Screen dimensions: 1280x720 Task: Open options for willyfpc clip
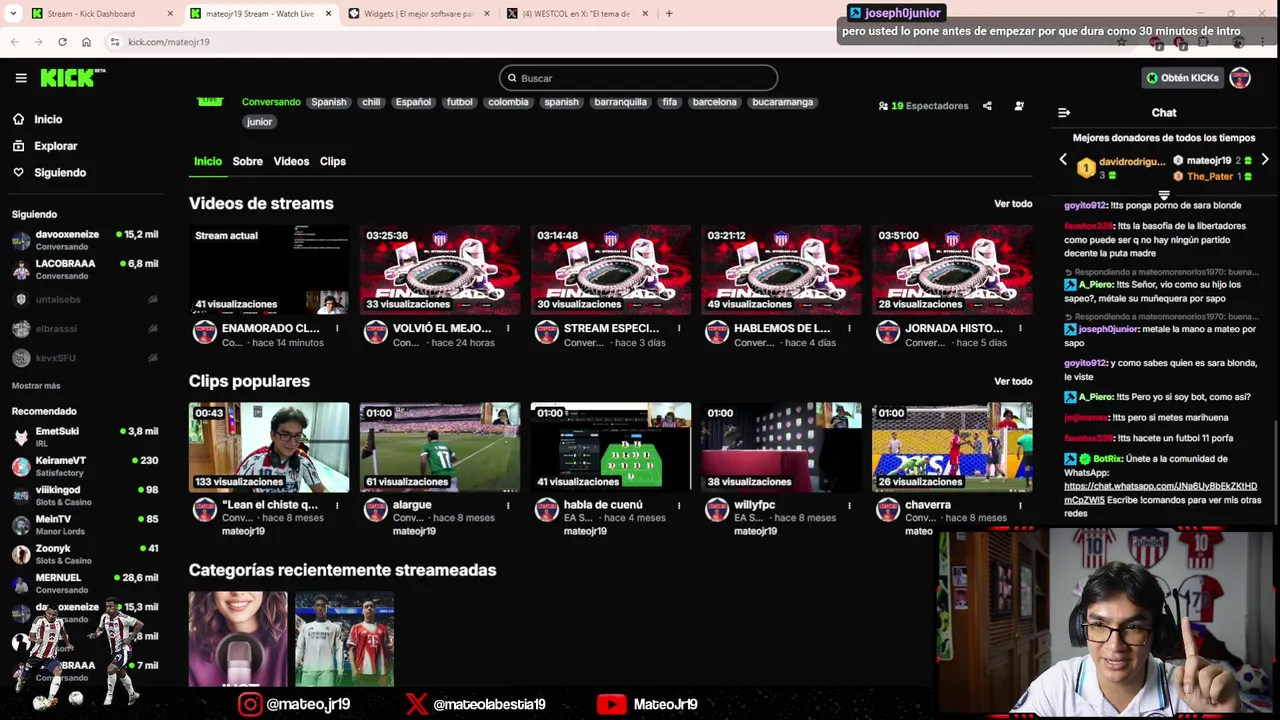[850, 505]
